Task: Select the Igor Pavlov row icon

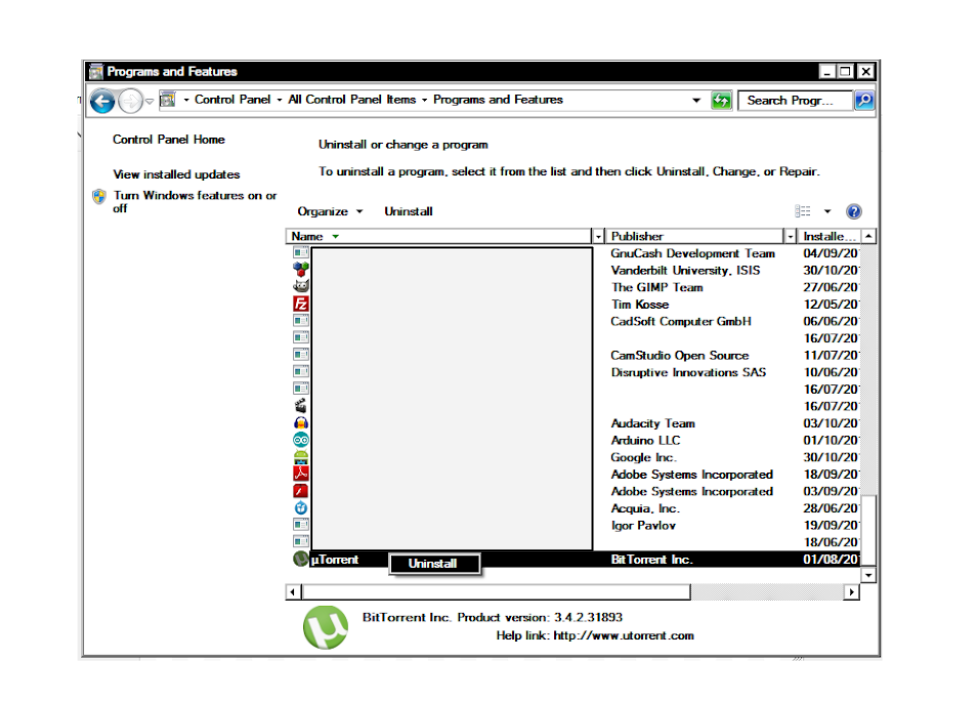Action: pyautogui.click(x=301, y=525)
